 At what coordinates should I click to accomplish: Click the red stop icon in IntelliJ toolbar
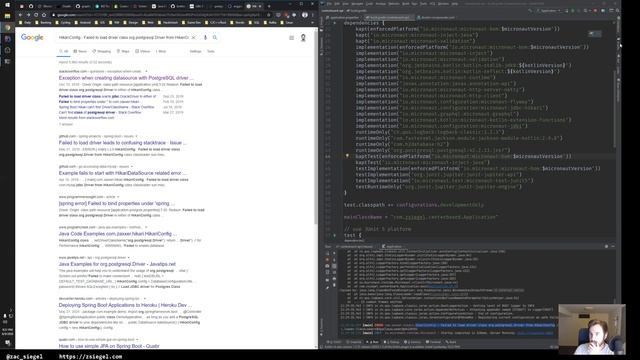pyautogui.click(x=595, y=11)
